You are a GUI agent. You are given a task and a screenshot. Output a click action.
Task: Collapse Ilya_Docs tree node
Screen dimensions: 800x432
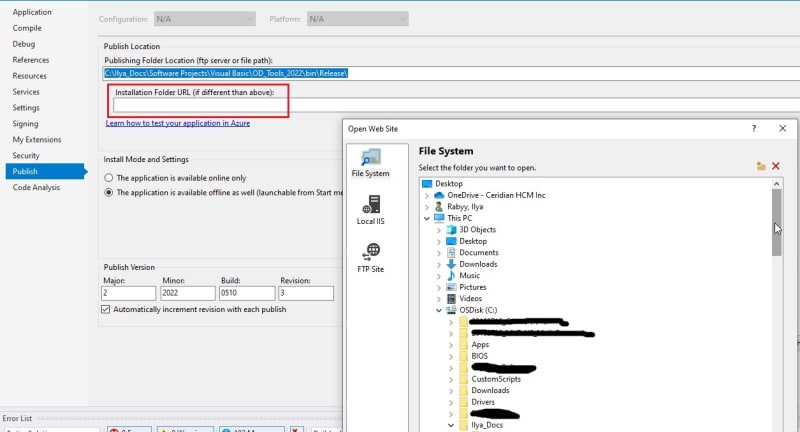[451, 425]
